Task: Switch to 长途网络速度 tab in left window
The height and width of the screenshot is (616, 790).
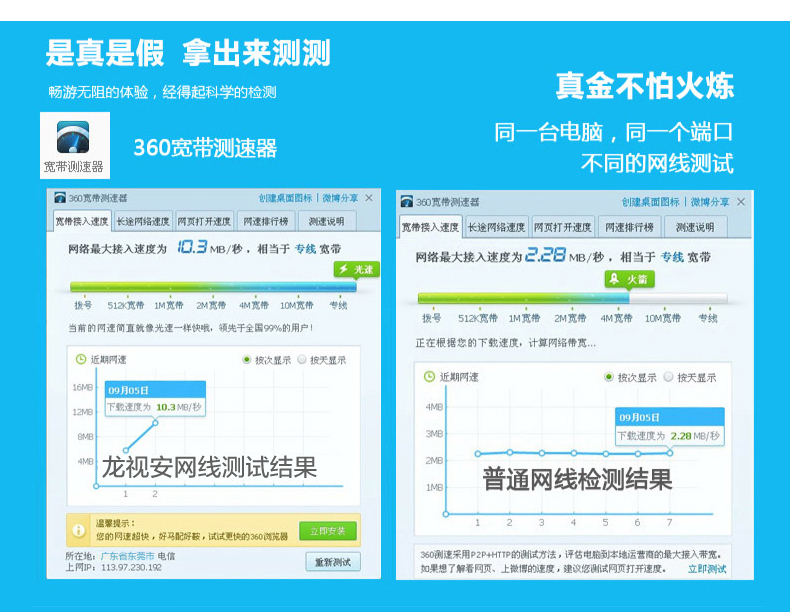Action: coord(143,222)
